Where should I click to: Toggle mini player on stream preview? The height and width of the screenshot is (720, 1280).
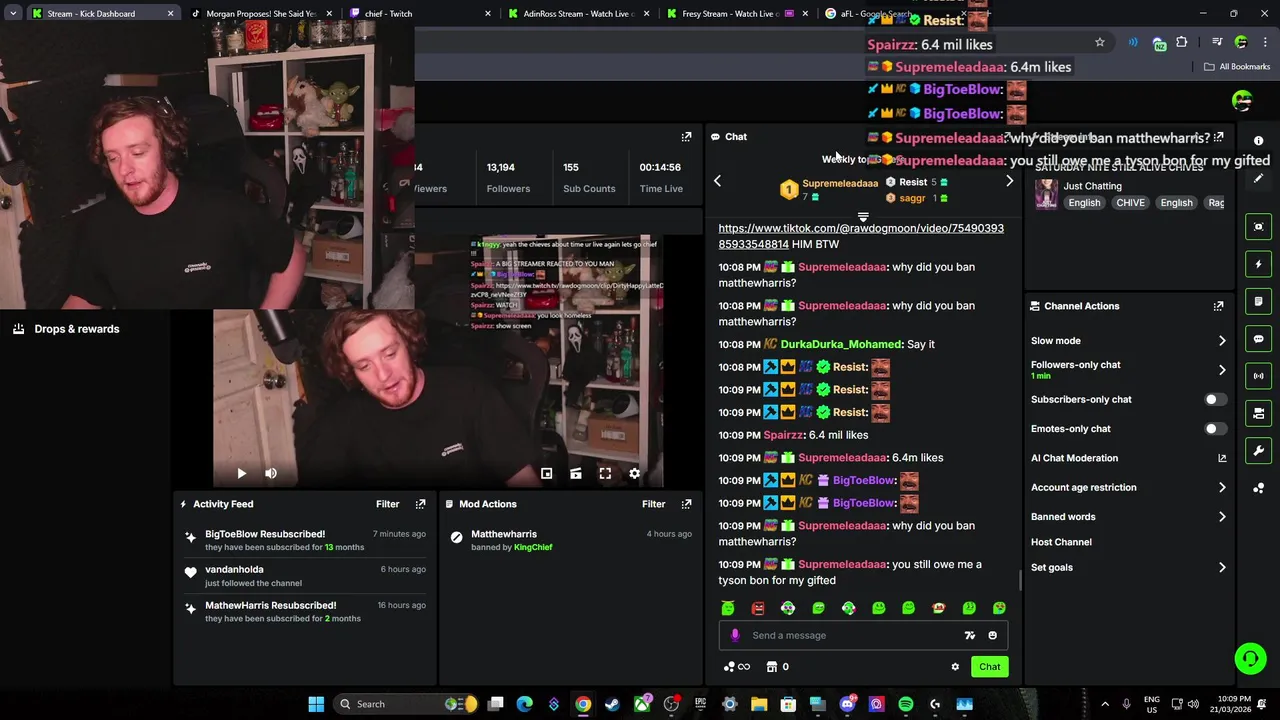(546, 473)
